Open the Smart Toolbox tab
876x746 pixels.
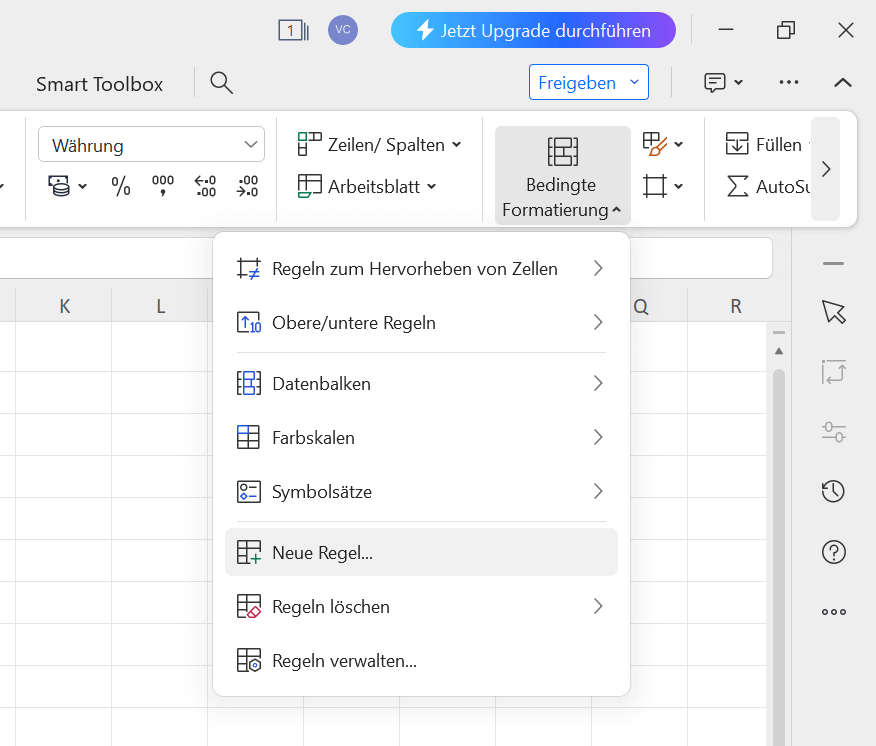point(99,84)
